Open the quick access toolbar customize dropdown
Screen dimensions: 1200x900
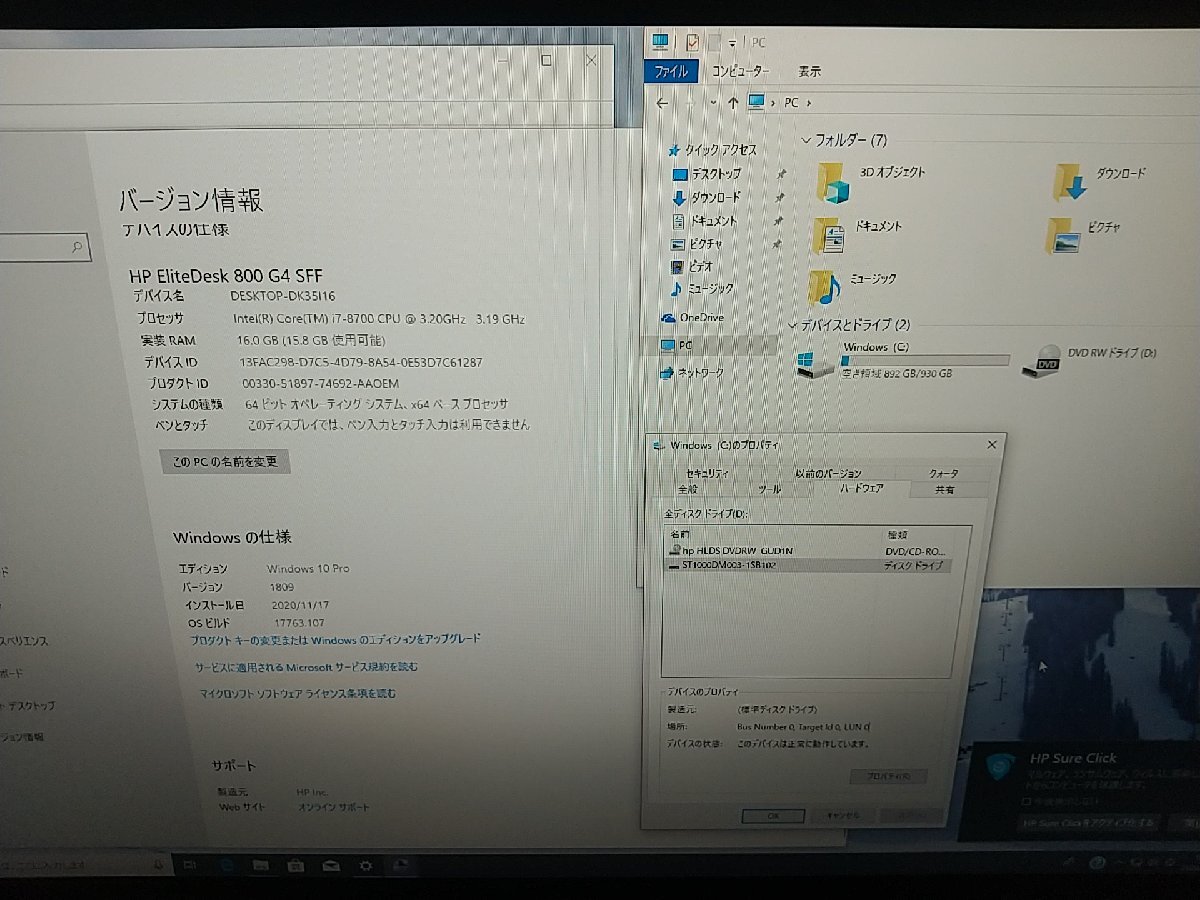pos(732,43)
